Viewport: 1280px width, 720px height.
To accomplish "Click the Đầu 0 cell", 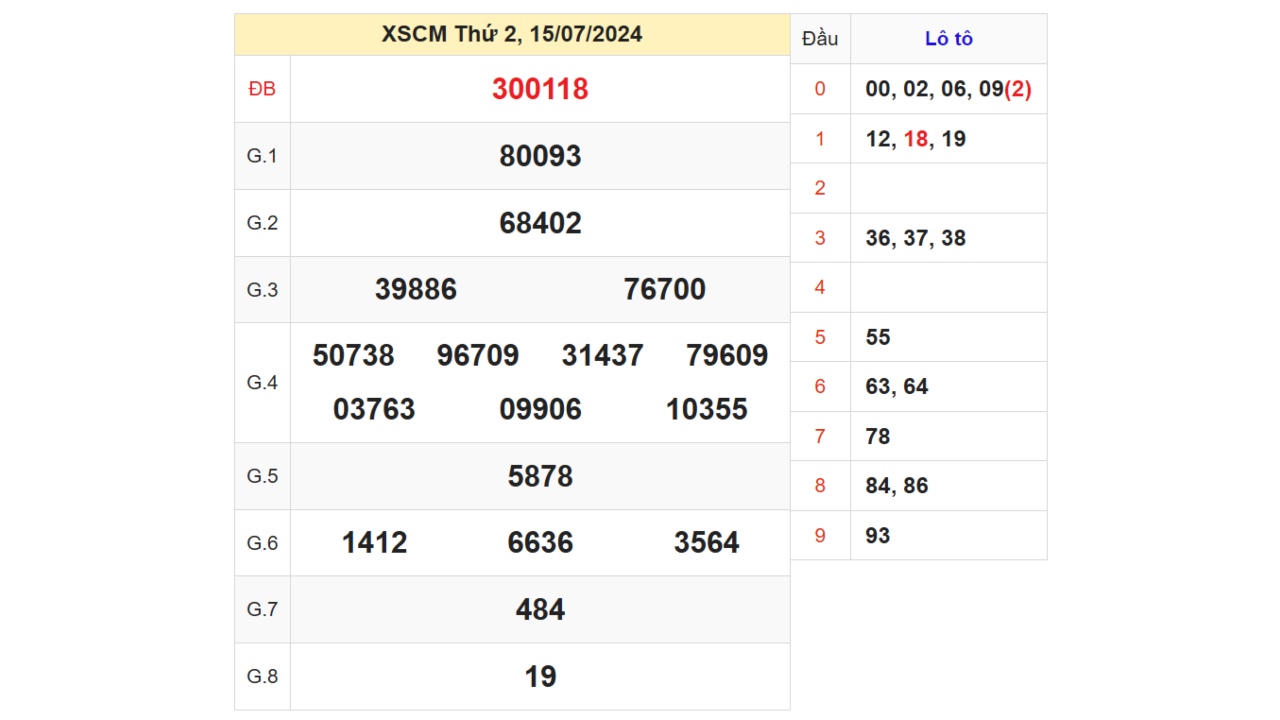I will tap(820, 89).
